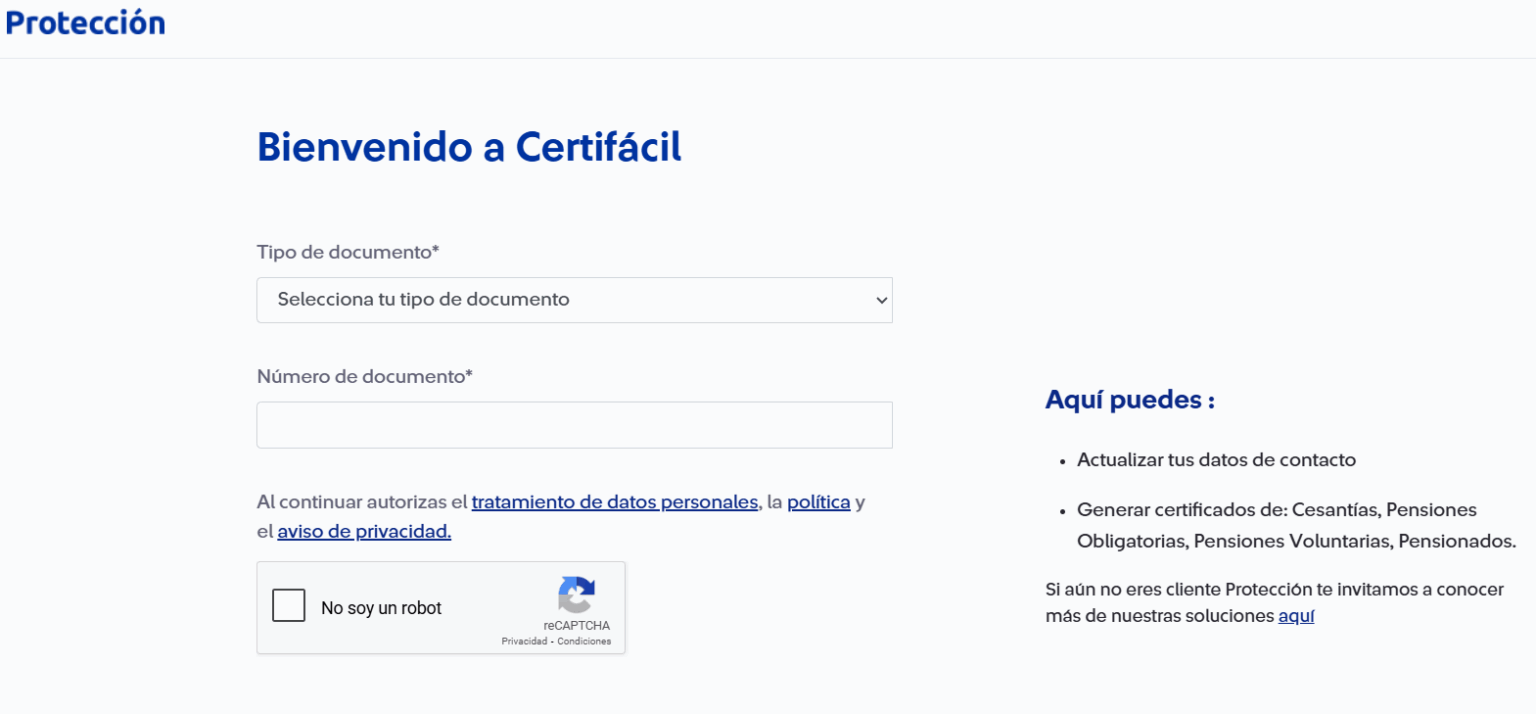1536x714 pixels.
Task: Expand the document type selector chevron
Action: 878,299
